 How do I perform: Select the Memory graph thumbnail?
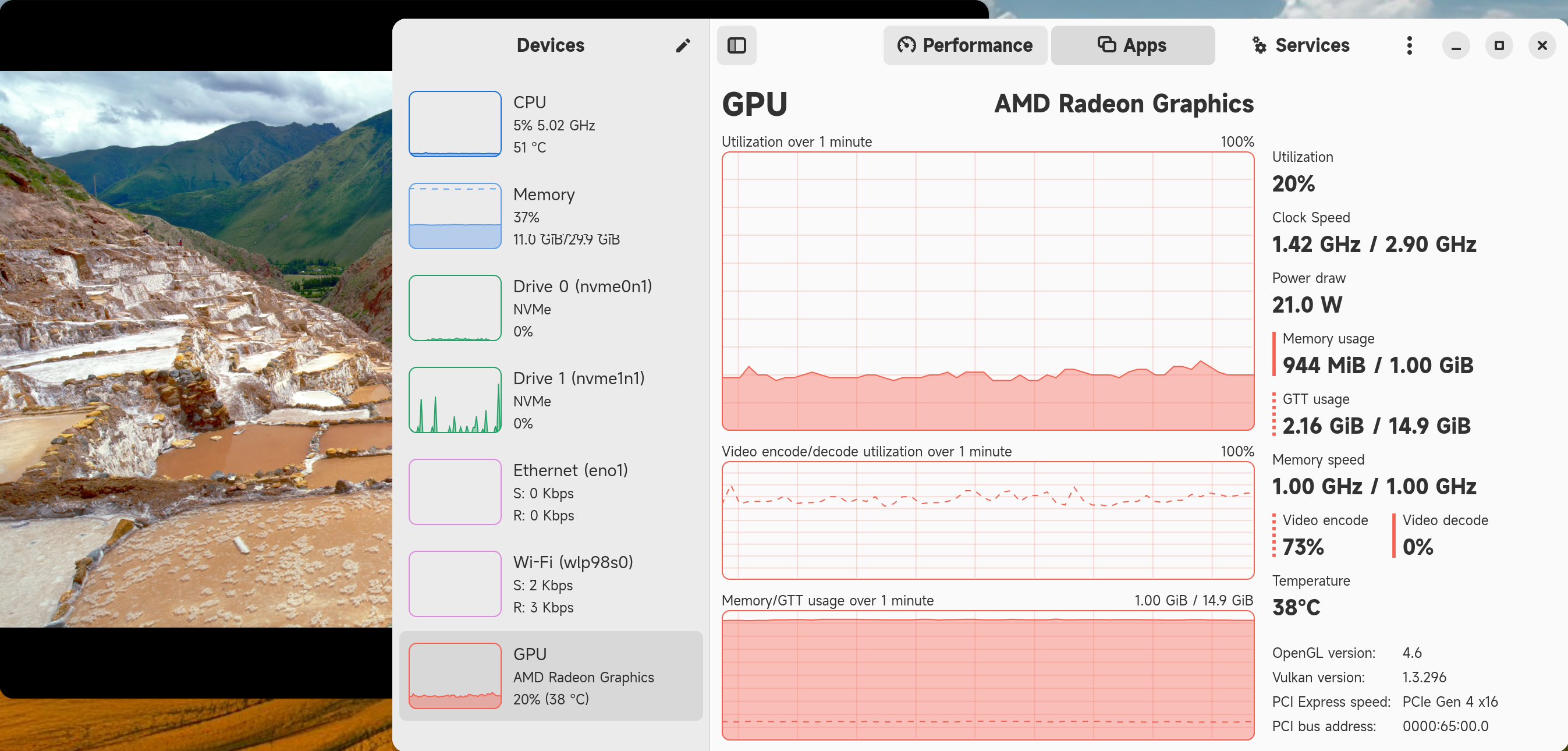(x=455, y=215)
